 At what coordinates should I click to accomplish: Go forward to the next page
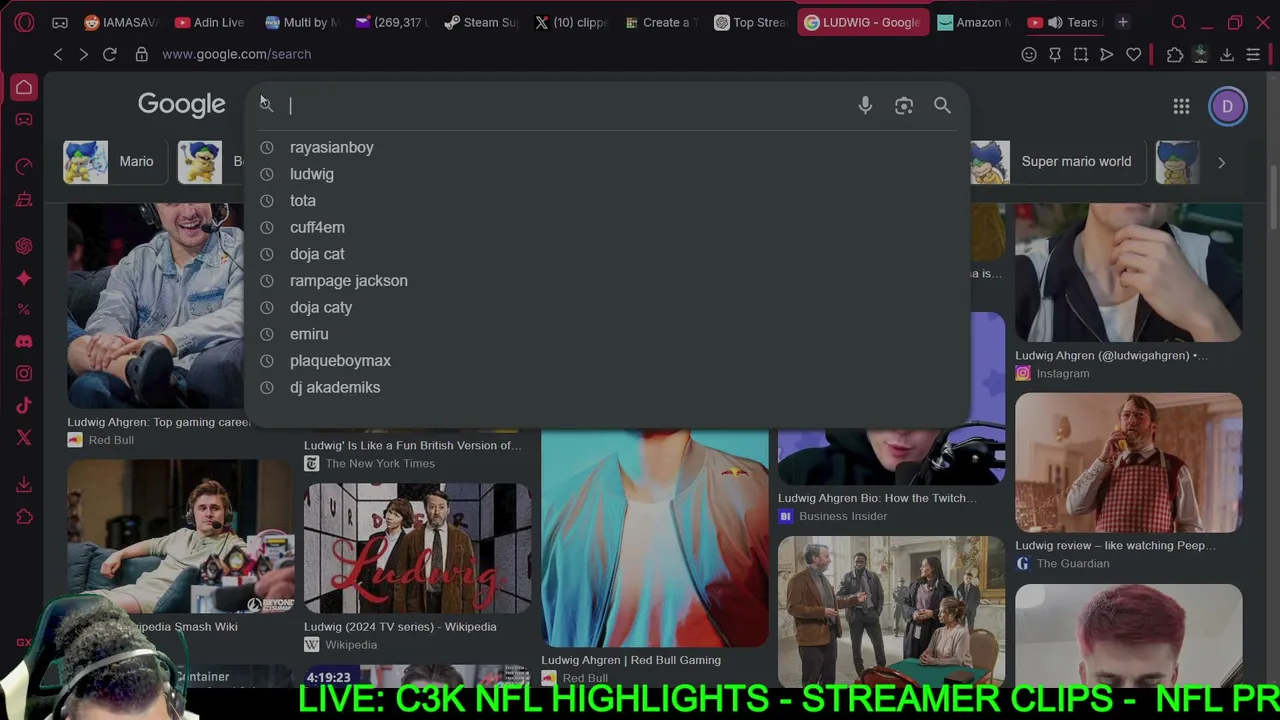(x=83, y=54)
